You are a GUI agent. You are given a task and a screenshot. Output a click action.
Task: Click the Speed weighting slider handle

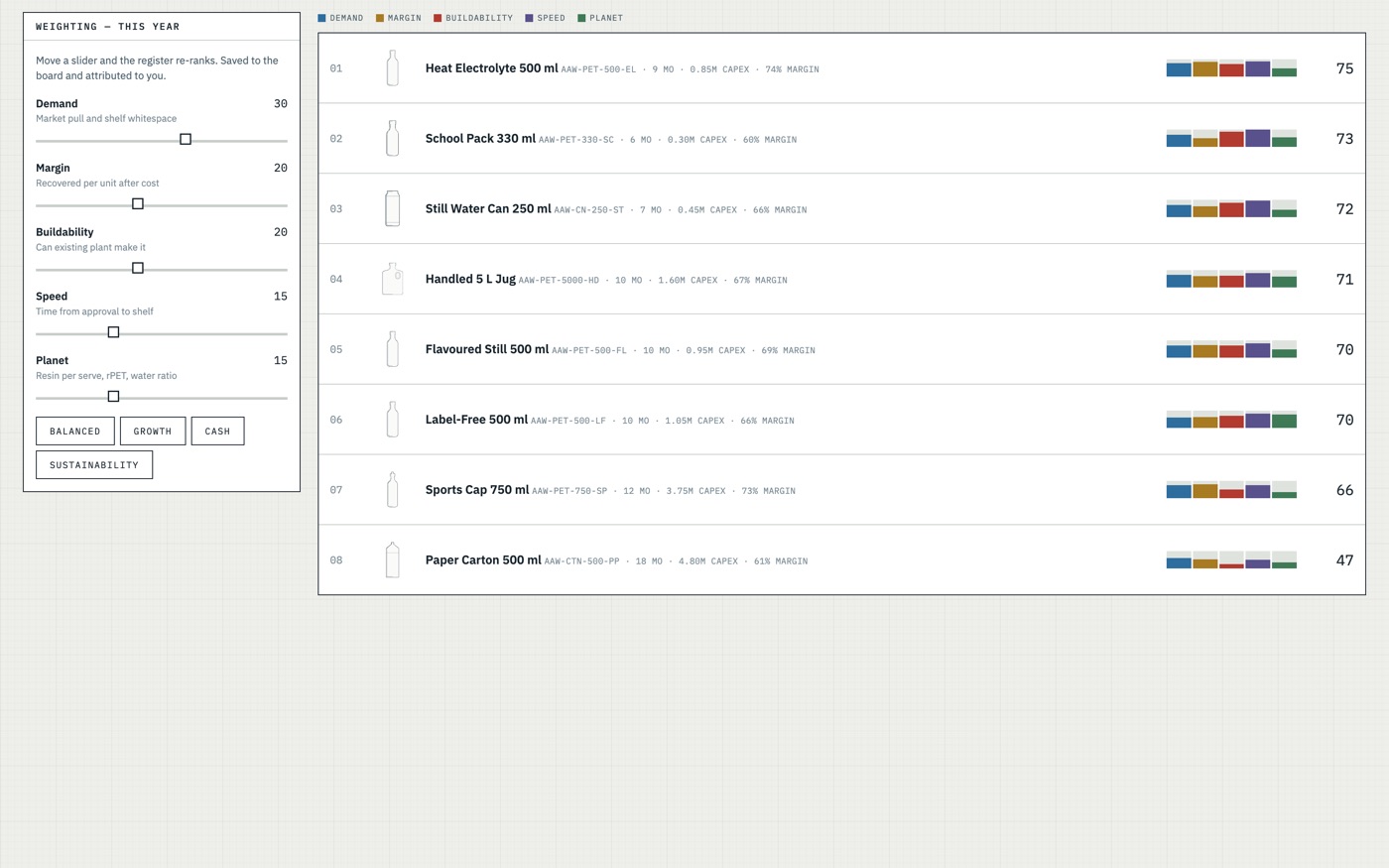(113, 333)
